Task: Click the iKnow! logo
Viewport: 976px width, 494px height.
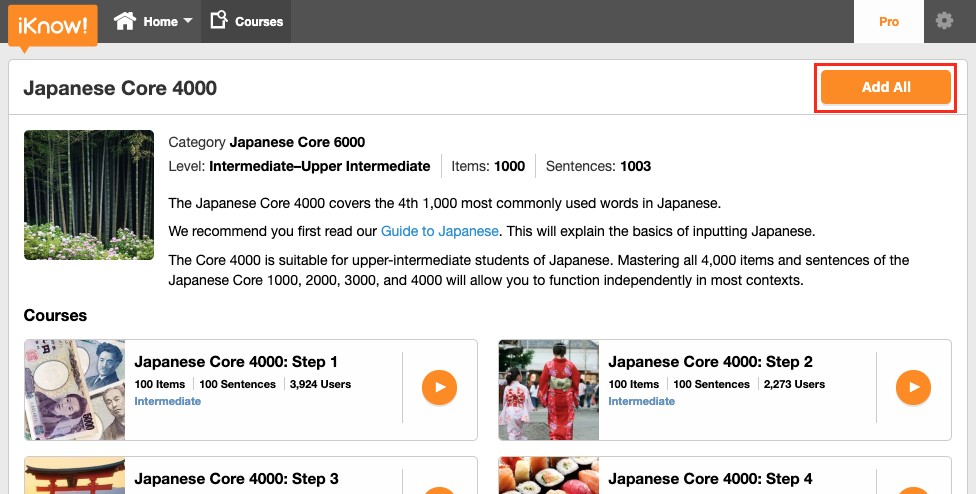Action: pyautogui.click(x=53, y=26)
